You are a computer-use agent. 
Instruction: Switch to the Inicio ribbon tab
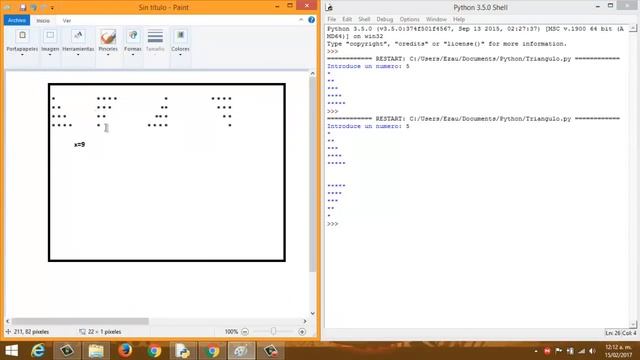(43, 20)
